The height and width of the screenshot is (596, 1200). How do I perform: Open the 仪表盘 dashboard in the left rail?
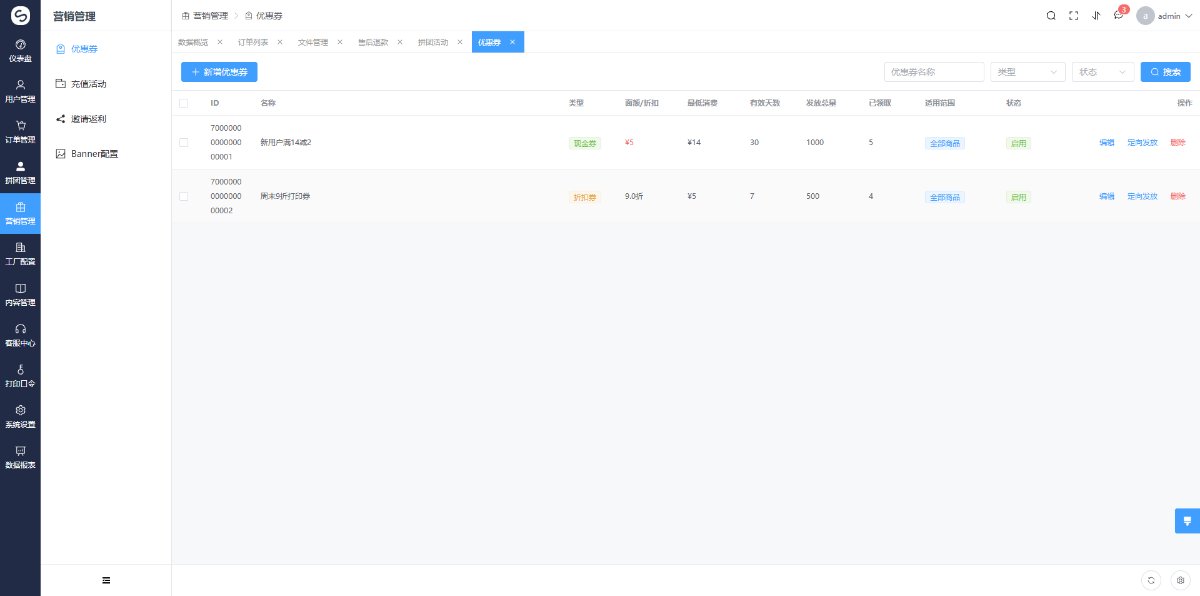20,51
